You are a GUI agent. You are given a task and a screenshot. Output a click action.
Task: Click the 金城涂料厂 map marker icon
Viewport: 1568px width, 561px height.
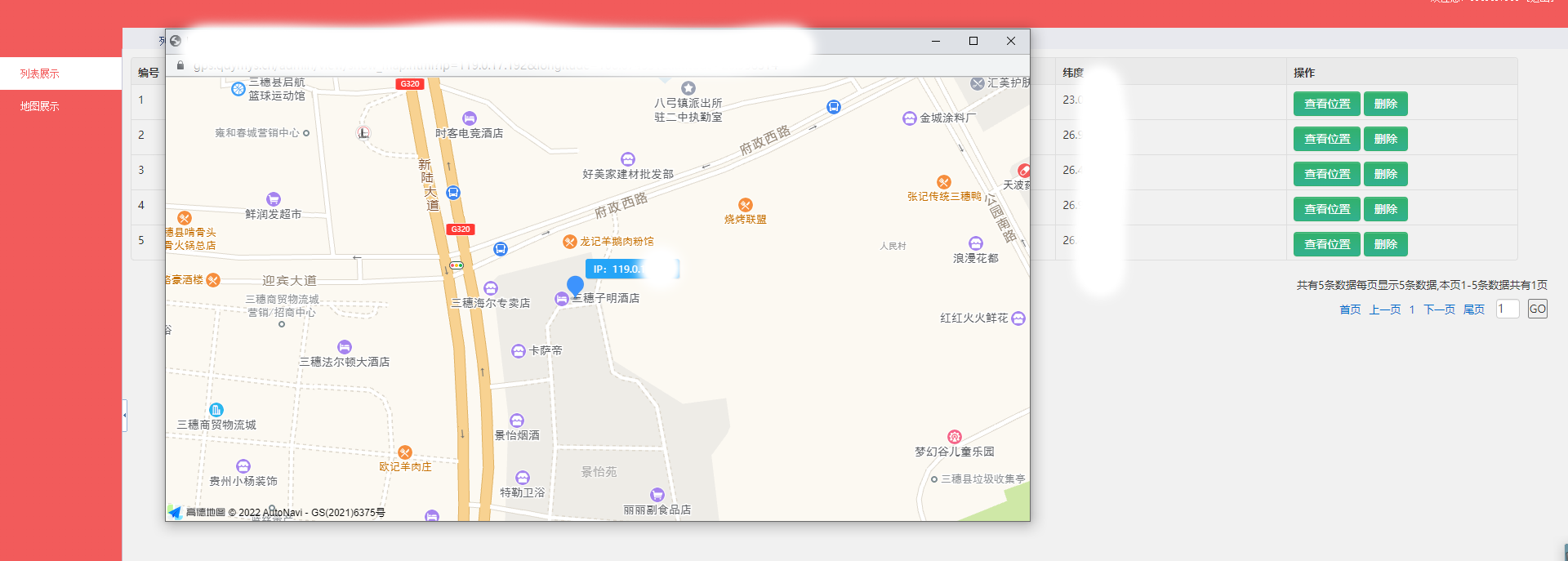coord(910,118)
